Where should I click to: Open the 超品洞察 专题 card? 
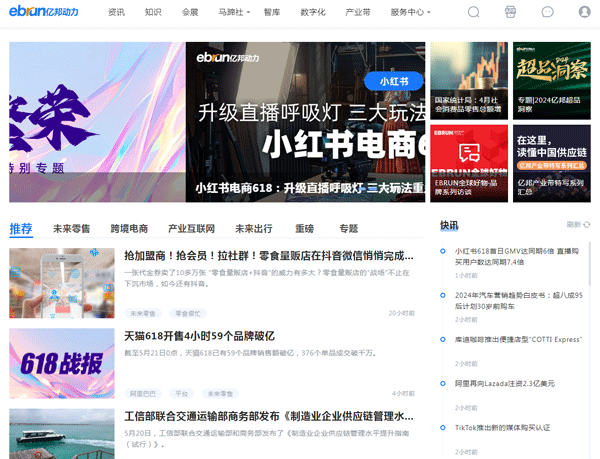click(x=552, y=81)
